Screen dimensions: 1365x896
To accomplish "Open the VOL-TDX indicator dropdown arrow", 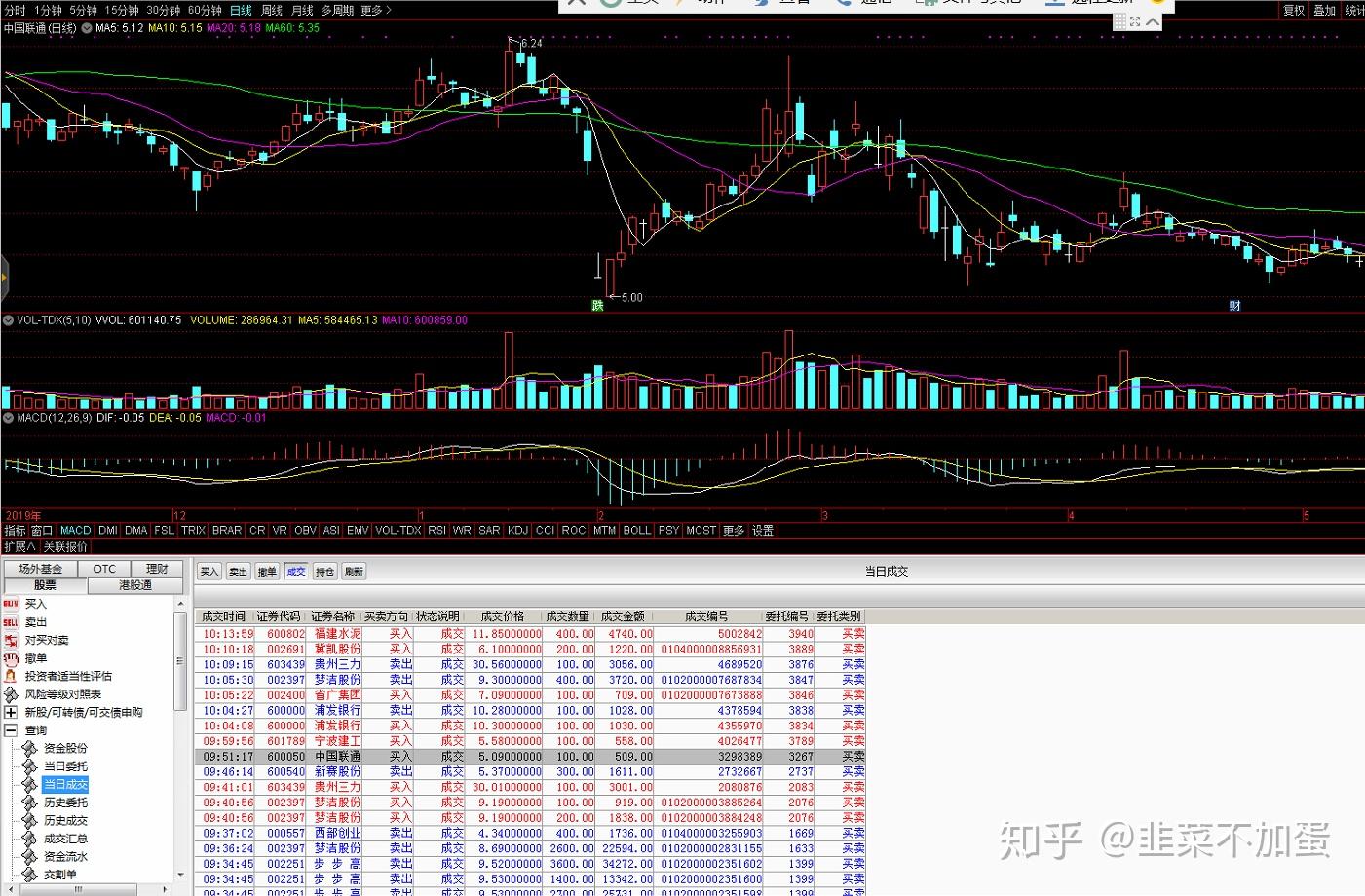I will tap(8, 320).
